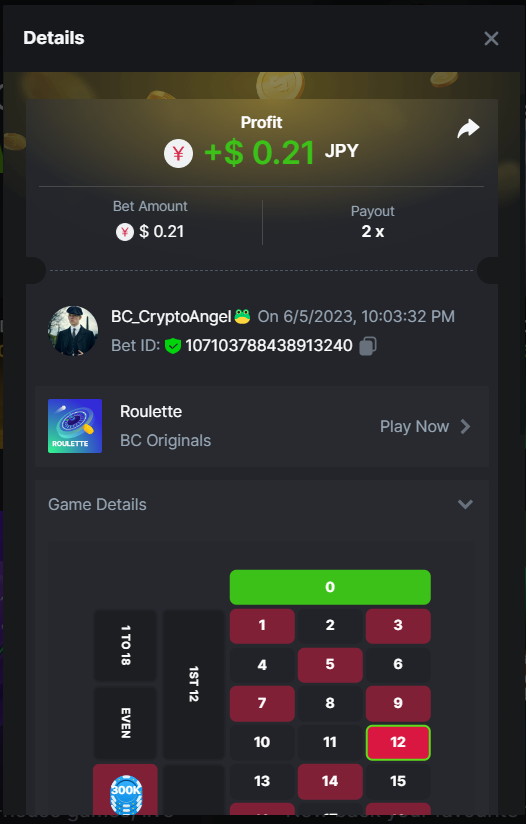This screenshot has height=824, width=526.
Task: Click the Play Now chevron arrow
Action: 465,426
